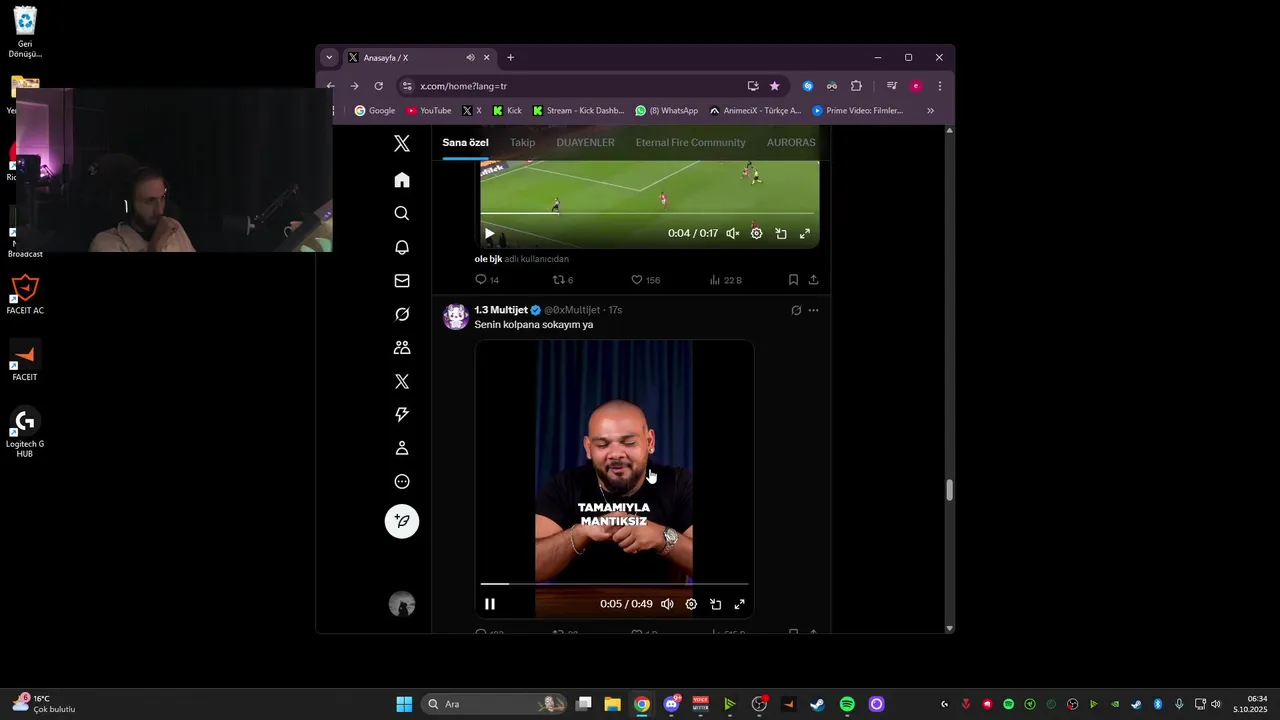
Task: Open Profile person icon in sidebar
Action: pyautogui.click(x=402, y=448)
